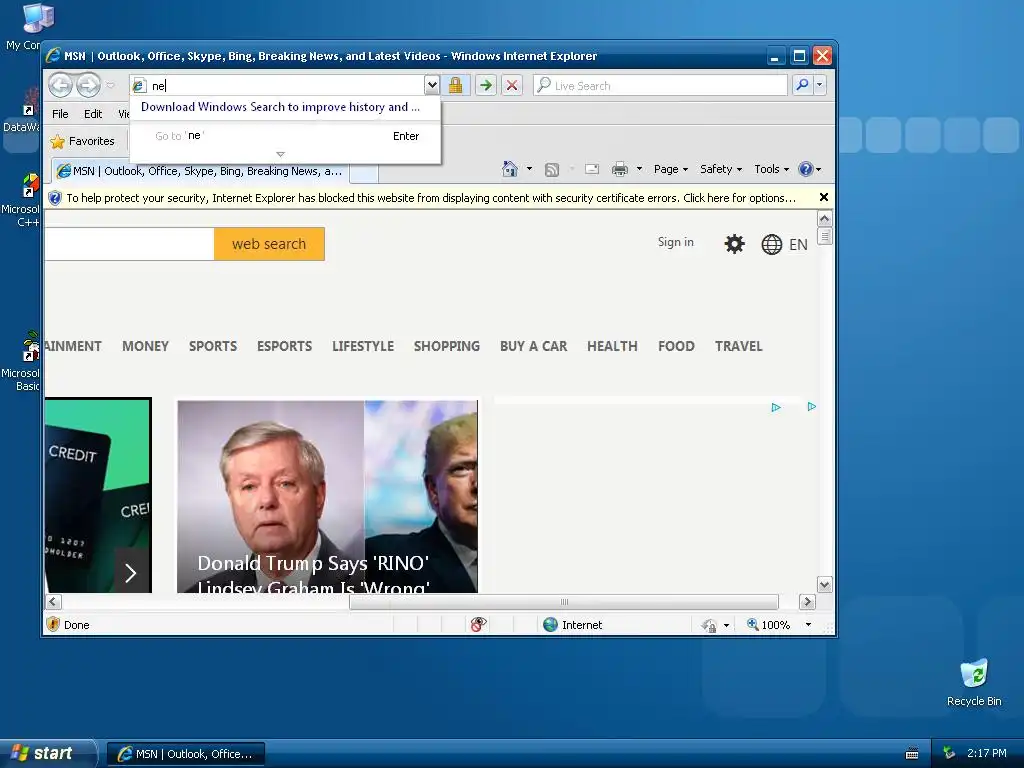Open the Print options dropdown arrow

point(639,169)
